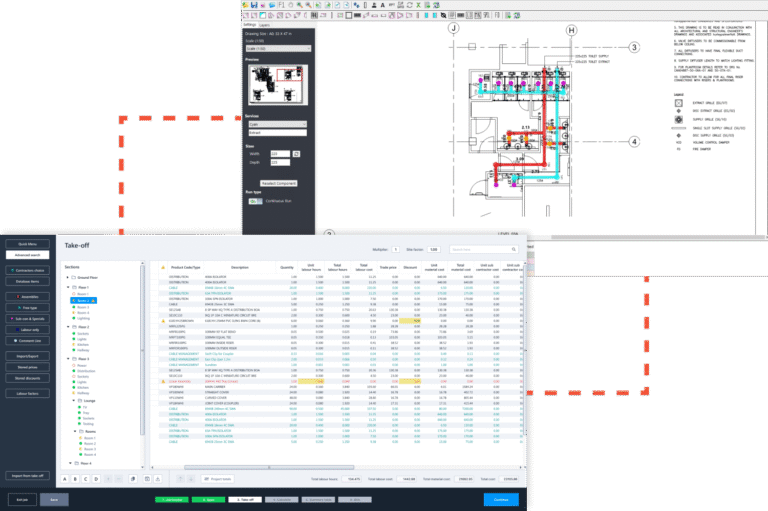
Task: Click Import from take off button
Action: [x=27, y=476]
